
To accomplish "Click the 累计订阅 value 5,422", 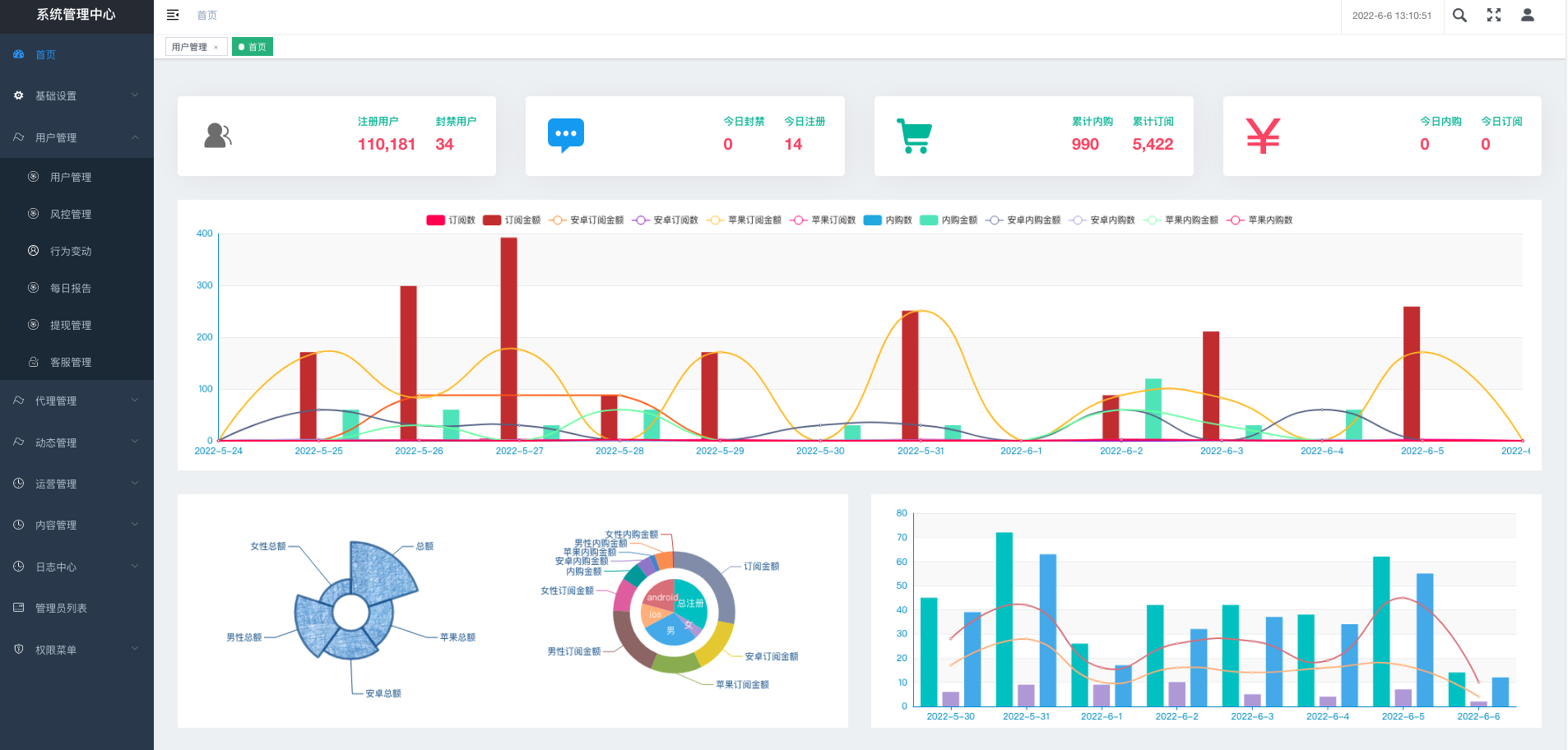I will pyautogui.click(x=1153, y=145).
